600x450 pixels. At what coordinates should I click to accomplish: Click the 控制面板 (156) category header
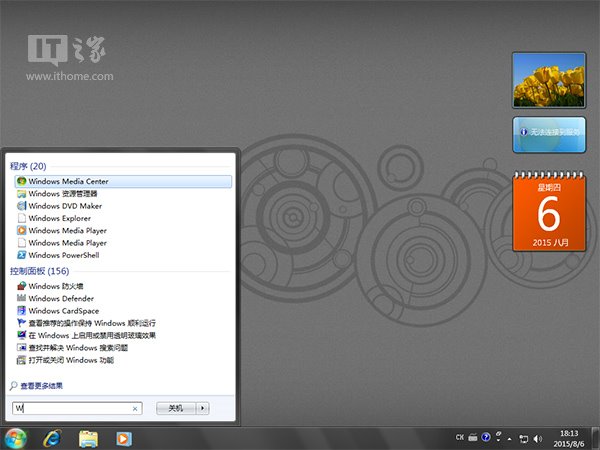coord(38,271)
